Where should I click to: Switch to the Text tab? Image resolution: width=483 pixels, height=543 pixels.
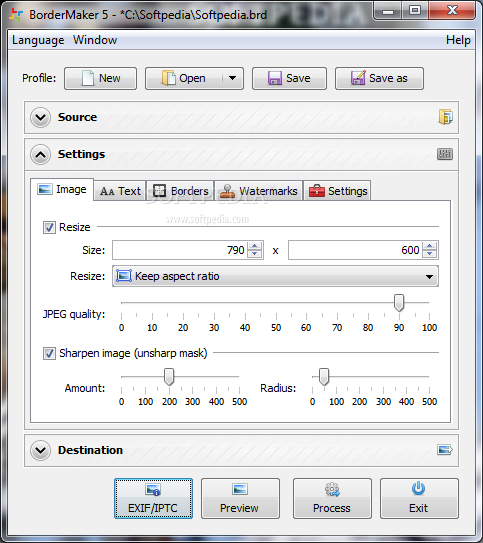120,191
